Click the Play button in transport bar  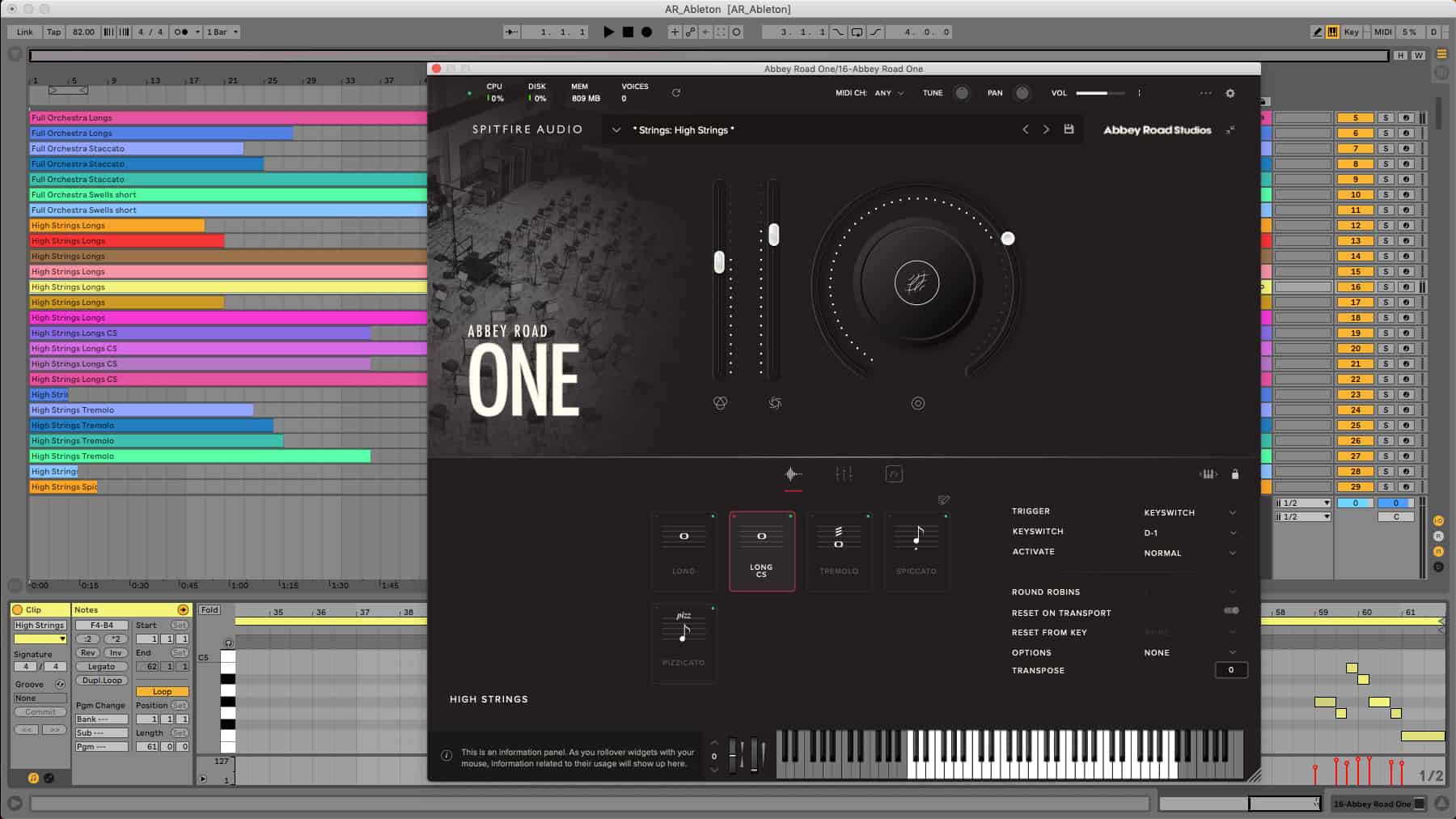[608, 32]
